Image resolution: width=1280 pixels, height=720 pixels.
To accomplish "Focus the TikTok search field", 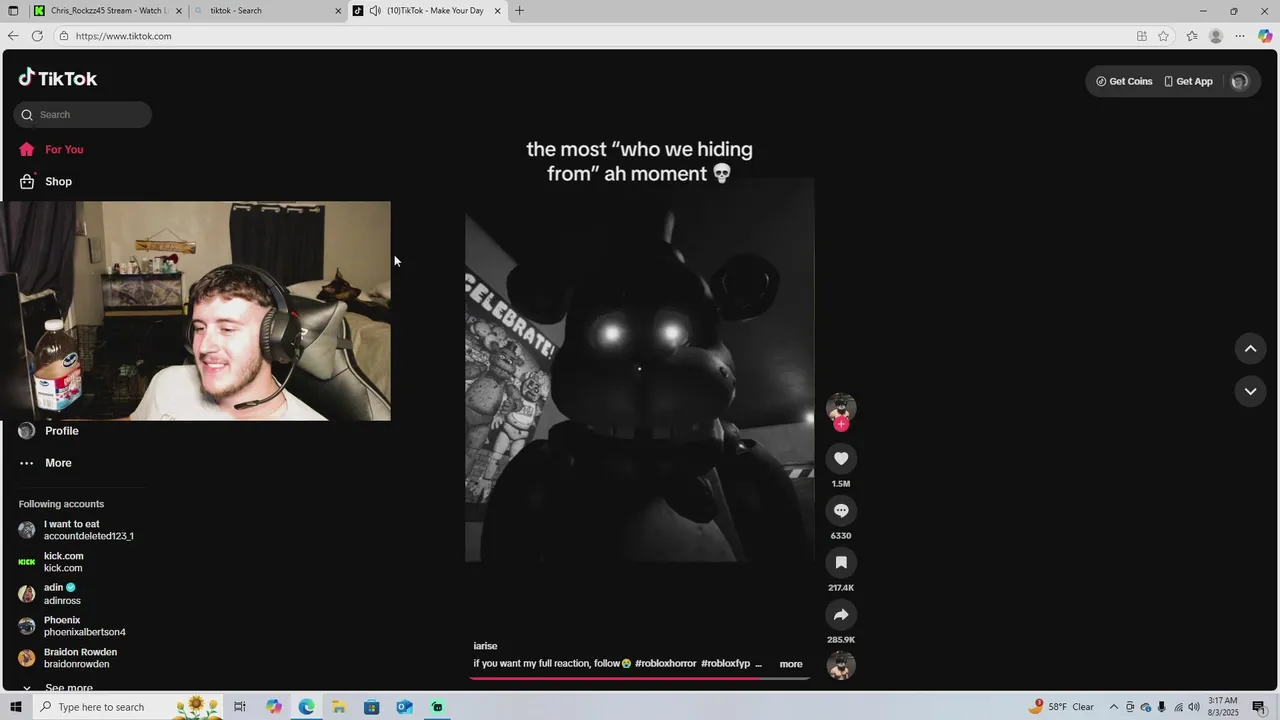I will pyautogui.click(x=83, y=114).
